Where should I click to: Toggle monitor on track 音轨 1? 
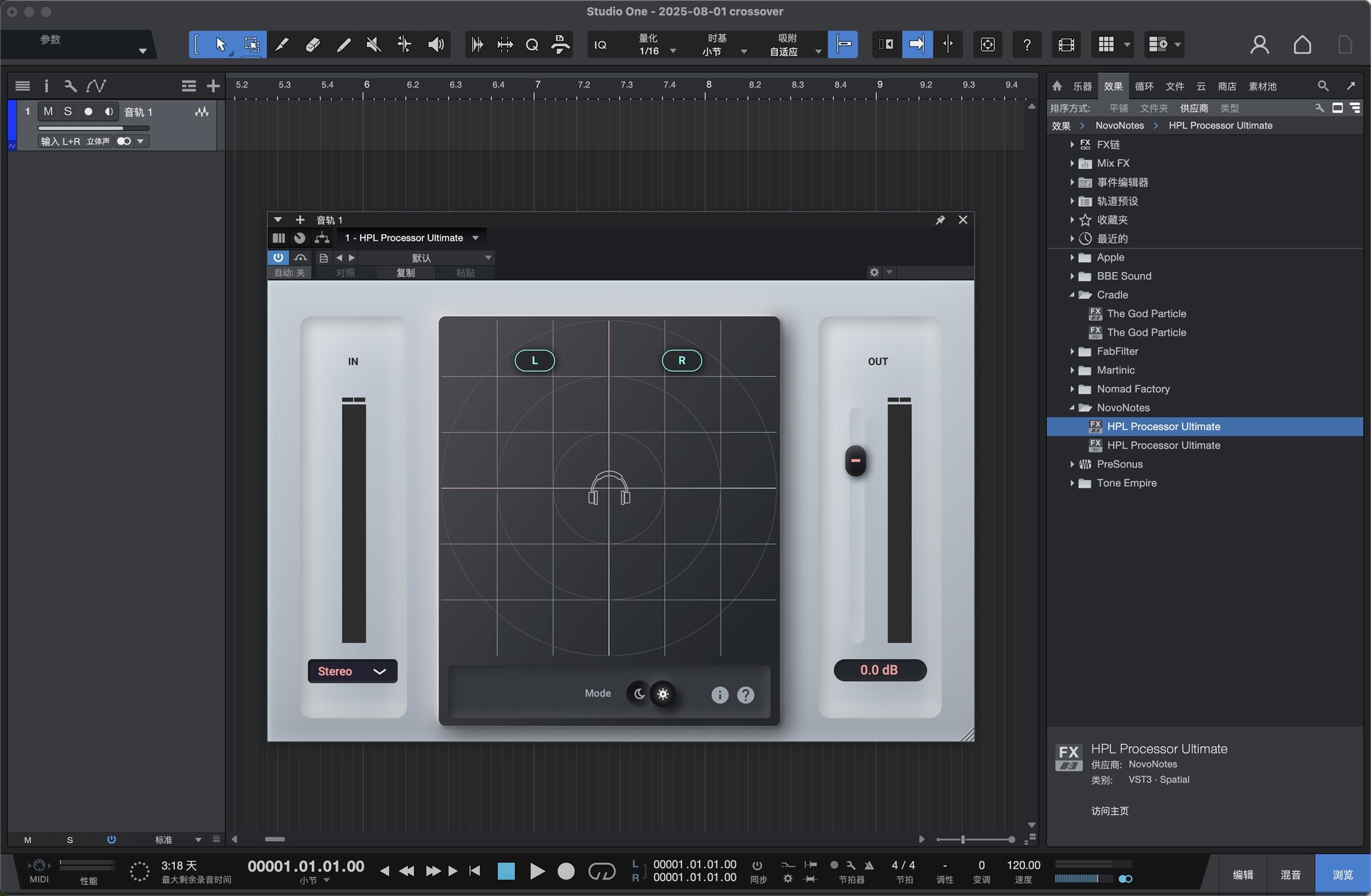[x=109, y=111]
